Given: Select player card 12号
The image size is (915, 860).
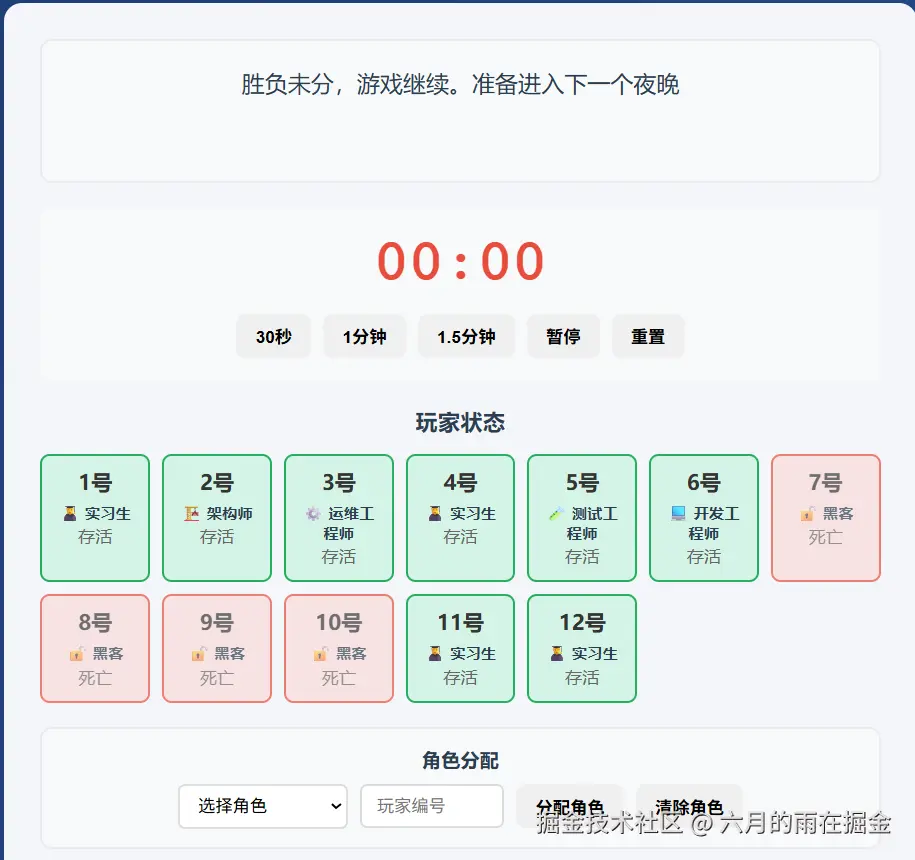Looking at the screenshot, I should (582, 648).
